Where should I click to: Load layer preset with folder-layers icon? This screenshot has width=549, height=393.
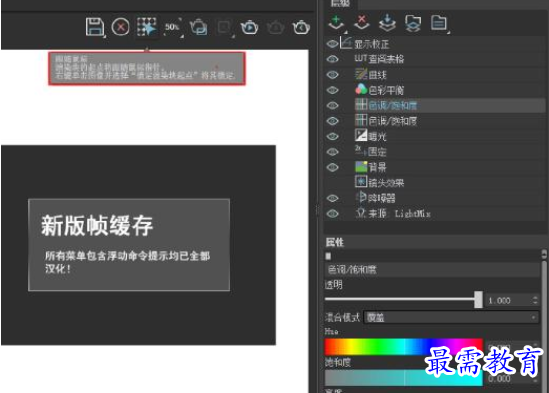click(x=413, y=23)
